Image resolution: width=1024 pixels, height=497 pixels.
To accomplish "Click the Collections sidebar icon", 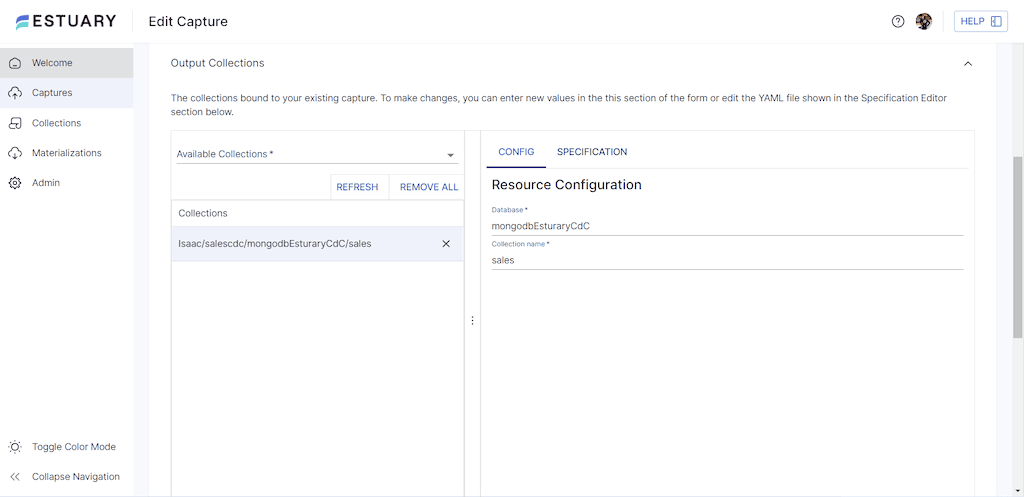I will pyautogui.click(x=15, y=123).
